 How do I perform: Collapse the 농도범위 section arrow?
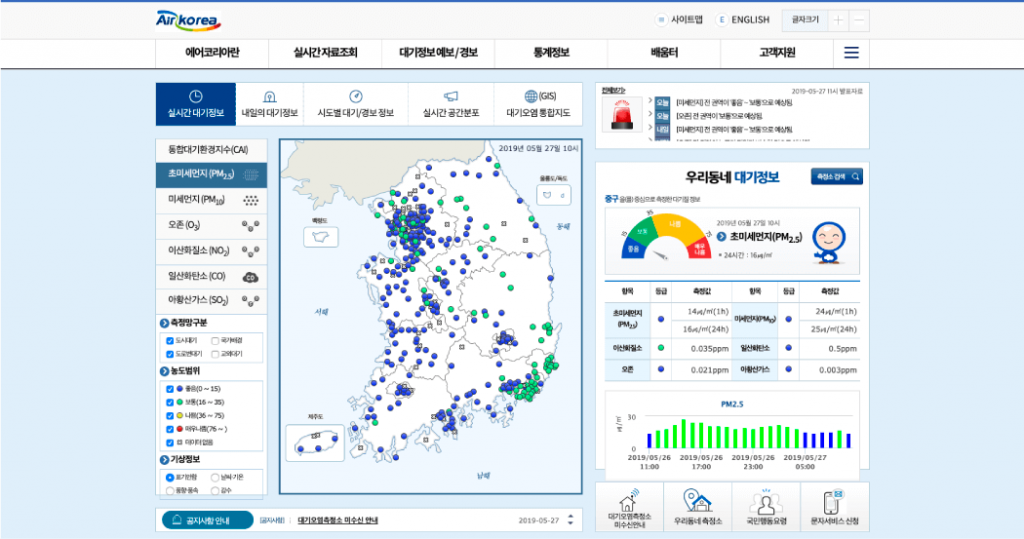165,371
